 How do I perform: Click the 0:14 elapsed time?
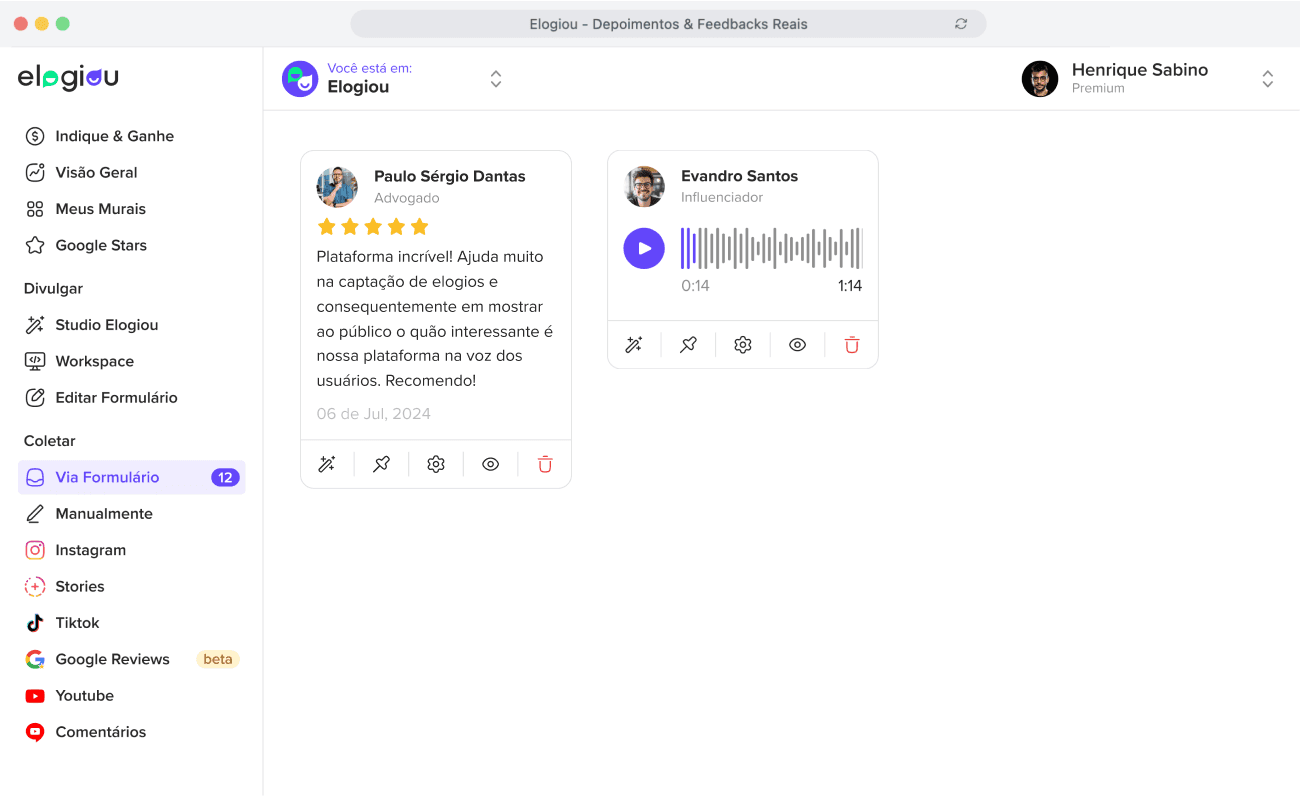(x=695, y=286)
